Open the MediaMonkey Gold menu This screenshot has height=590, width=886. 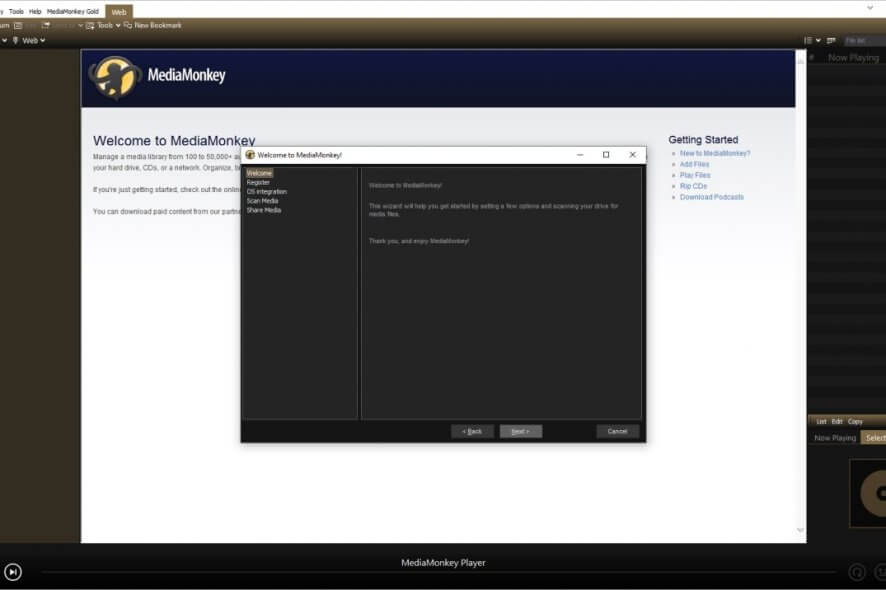72,11
